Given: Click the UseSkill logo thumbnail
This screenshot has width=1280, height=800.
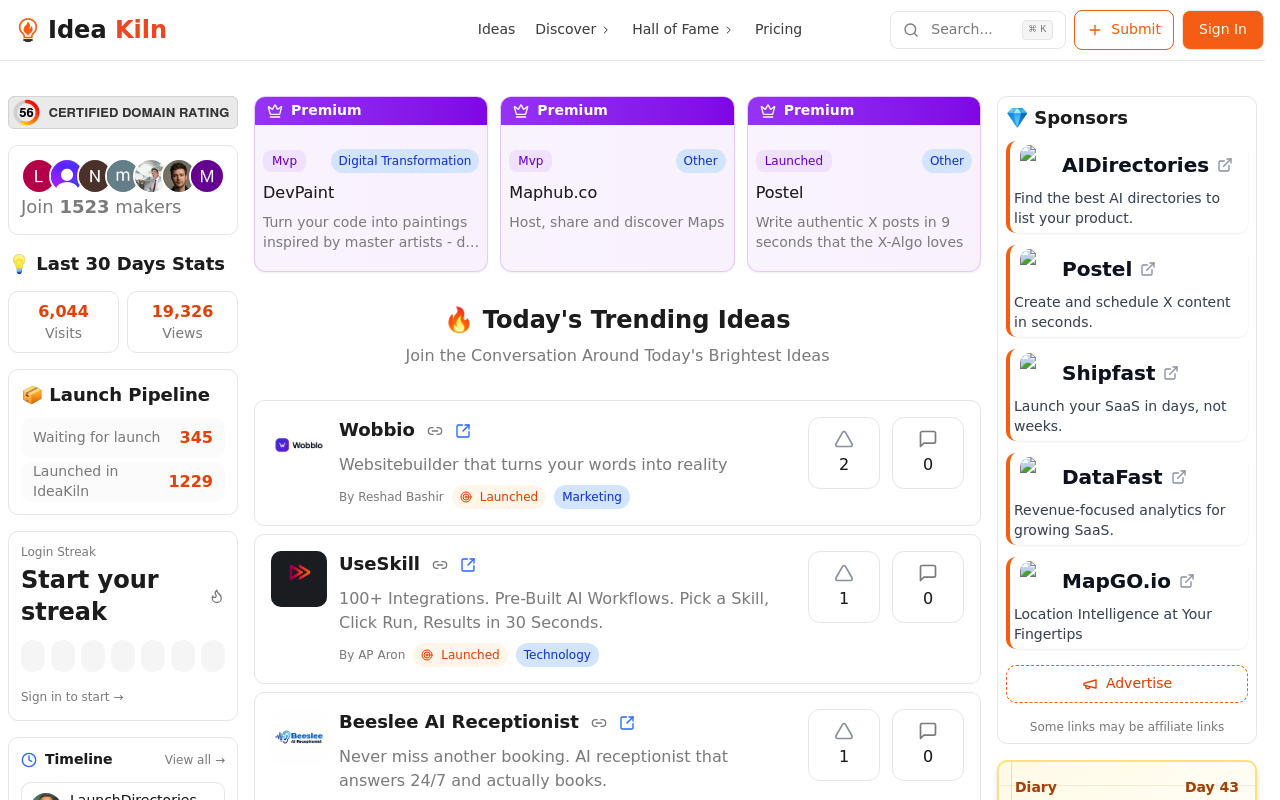Looking at the screenshot, I should click(299, 579).
